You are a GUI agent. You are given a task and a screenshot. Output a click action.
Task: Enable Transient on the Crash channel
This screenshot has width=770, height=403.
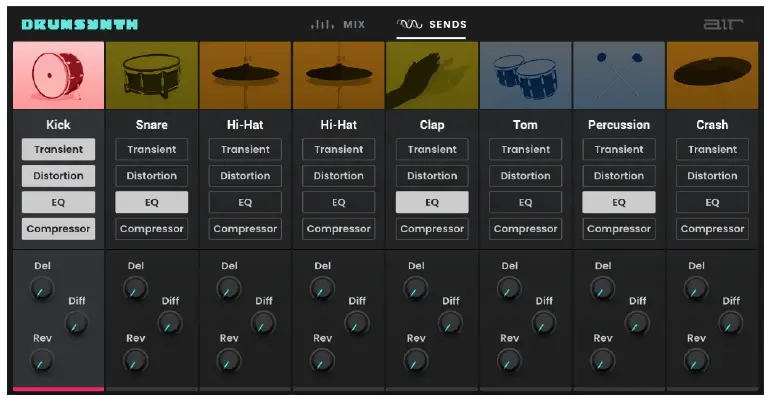713,149
